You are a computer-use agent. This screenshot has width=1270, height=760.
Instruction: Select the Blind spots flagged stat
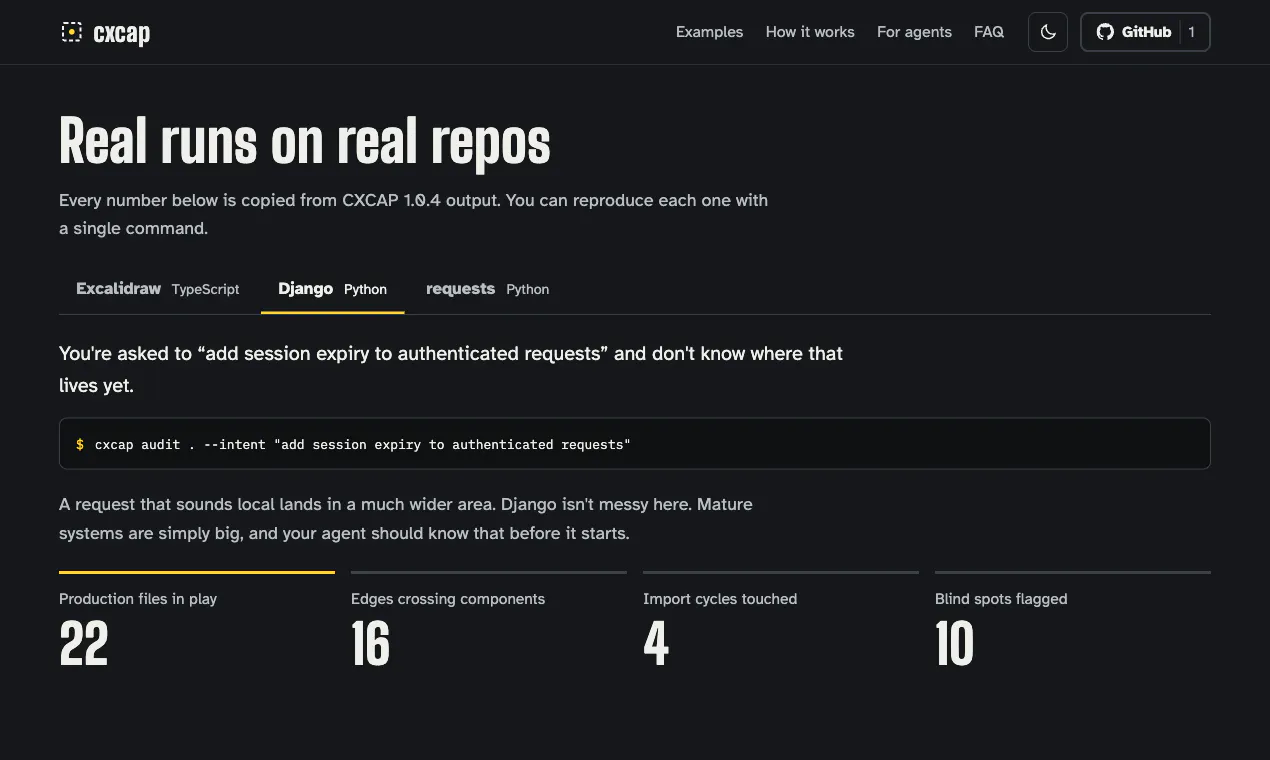[1073, 620]
